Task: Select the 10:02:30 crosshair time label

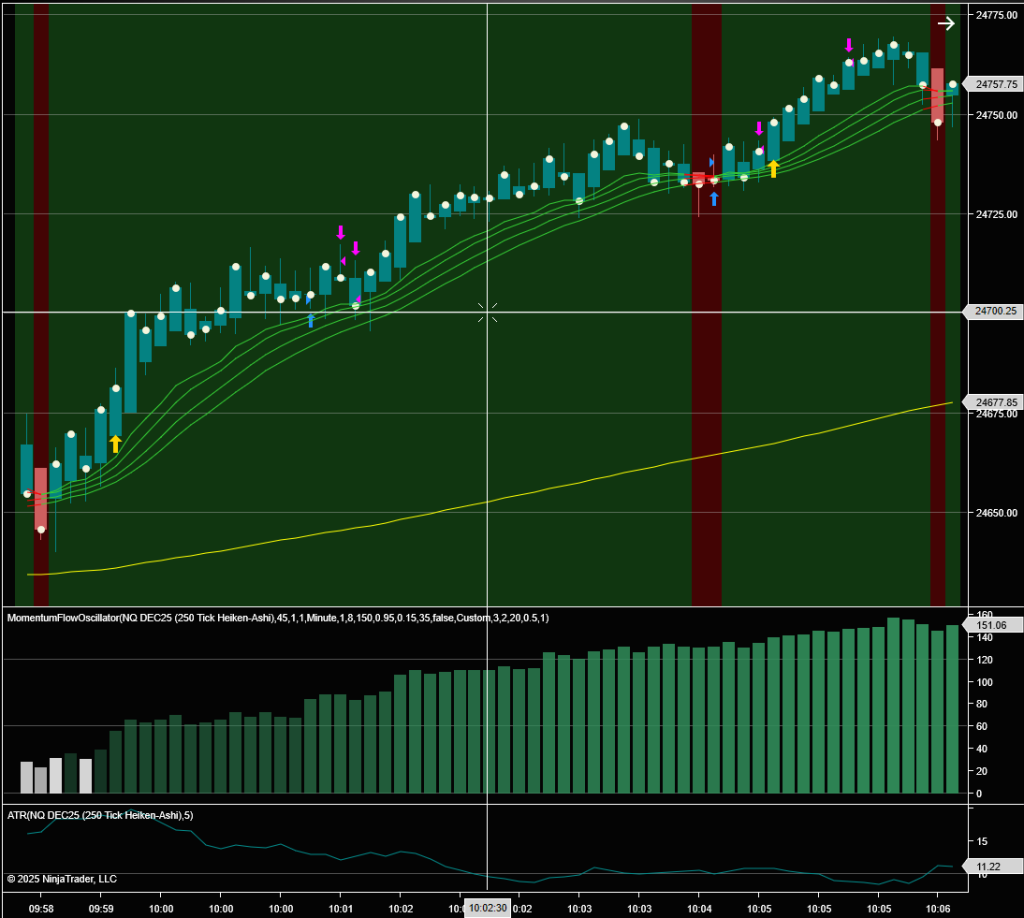Action: tap(487, 907)
